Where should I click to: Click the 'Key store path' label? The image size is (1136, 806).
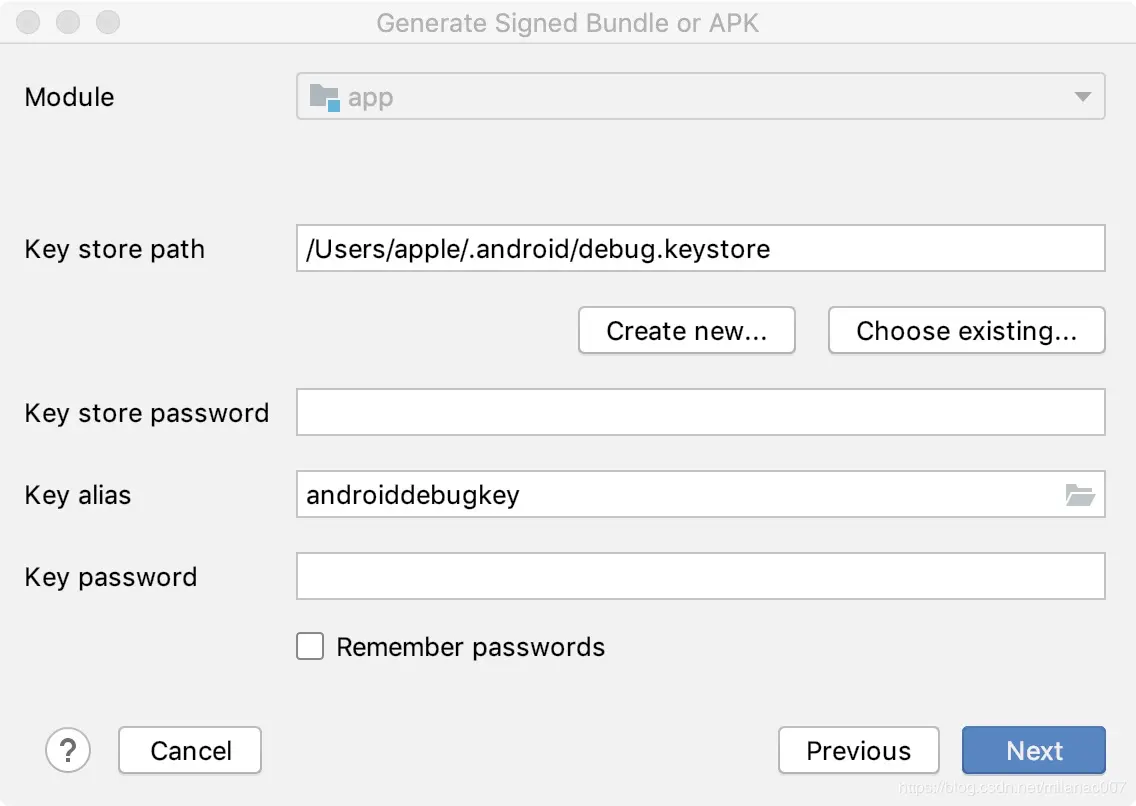coord(114,249)
